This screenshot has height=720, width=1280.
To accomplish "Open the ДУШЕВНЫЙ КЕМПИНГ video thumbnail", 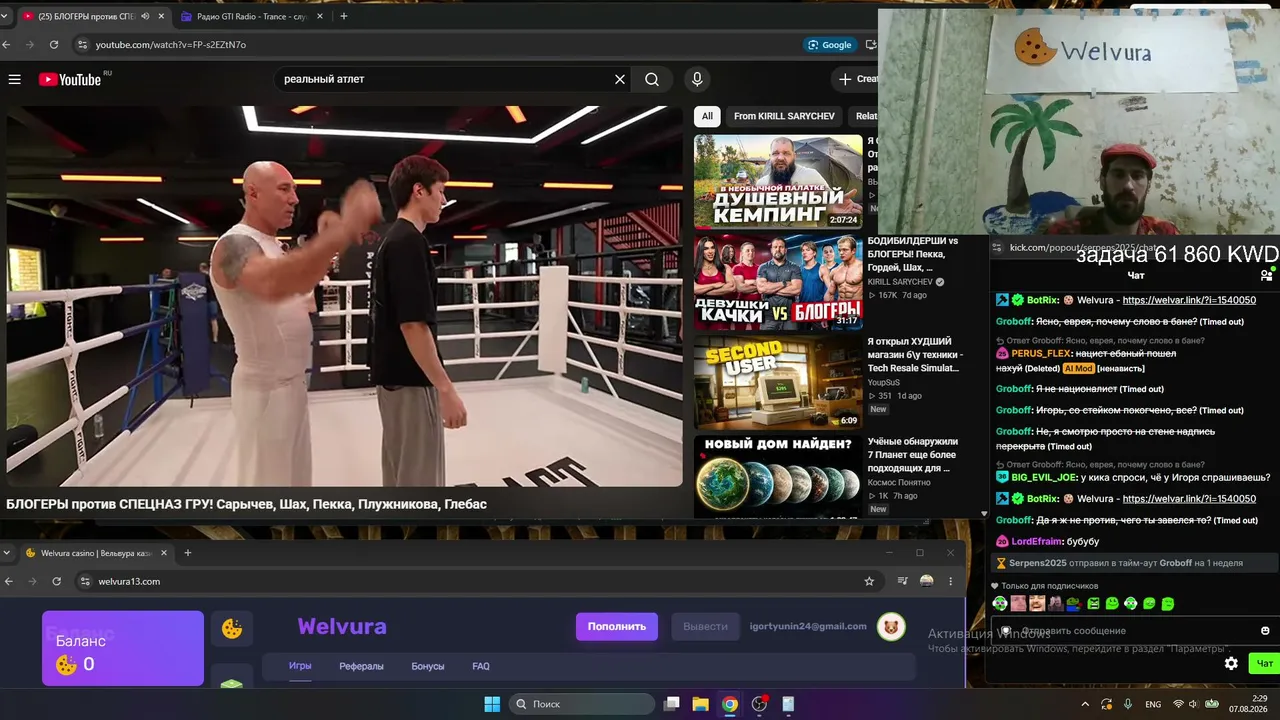I will pyautogui.click(x=778, y=182).
